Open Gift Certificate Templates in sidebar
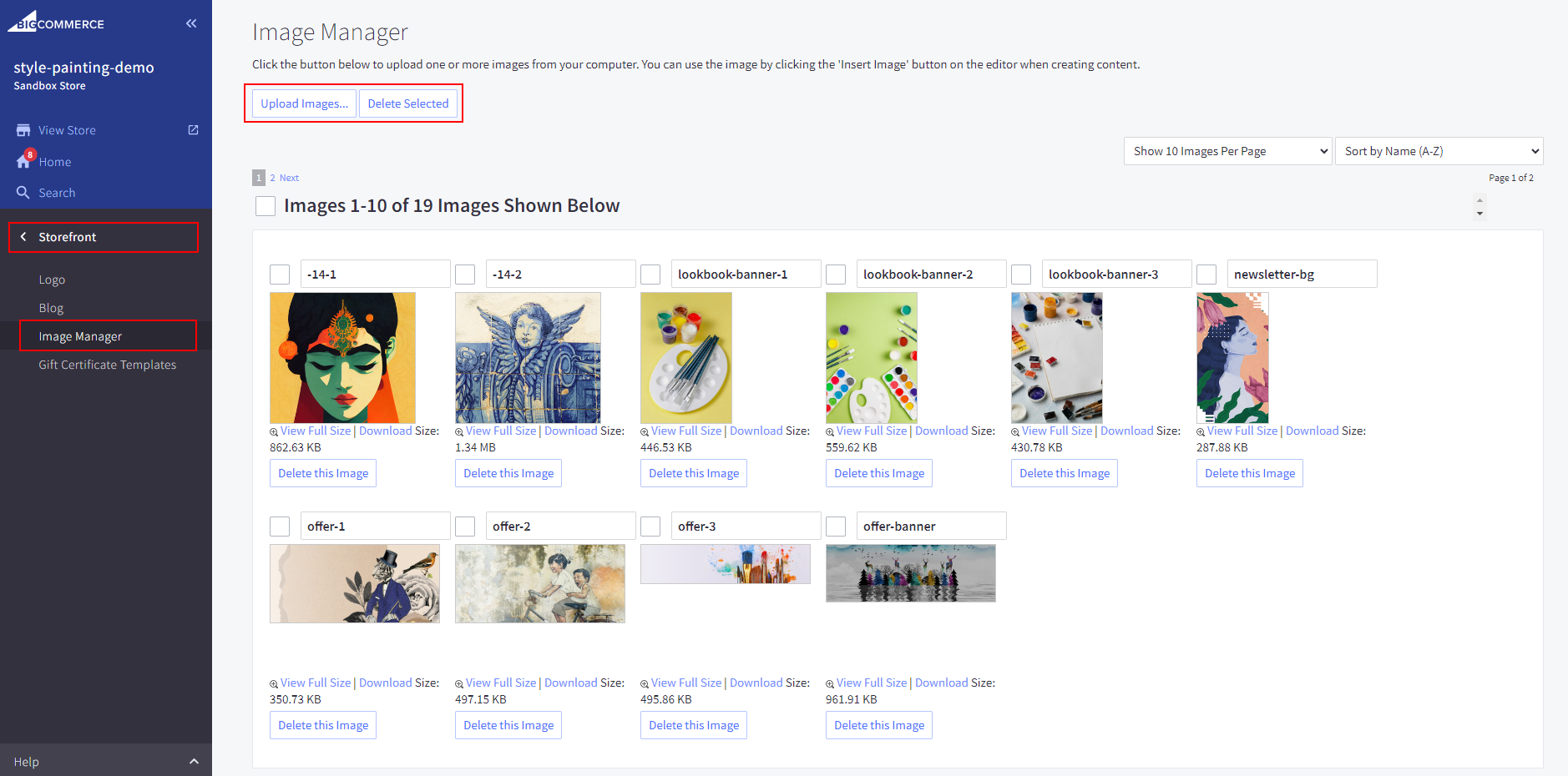Screen dimensions: 1568x776 (107, 365)
